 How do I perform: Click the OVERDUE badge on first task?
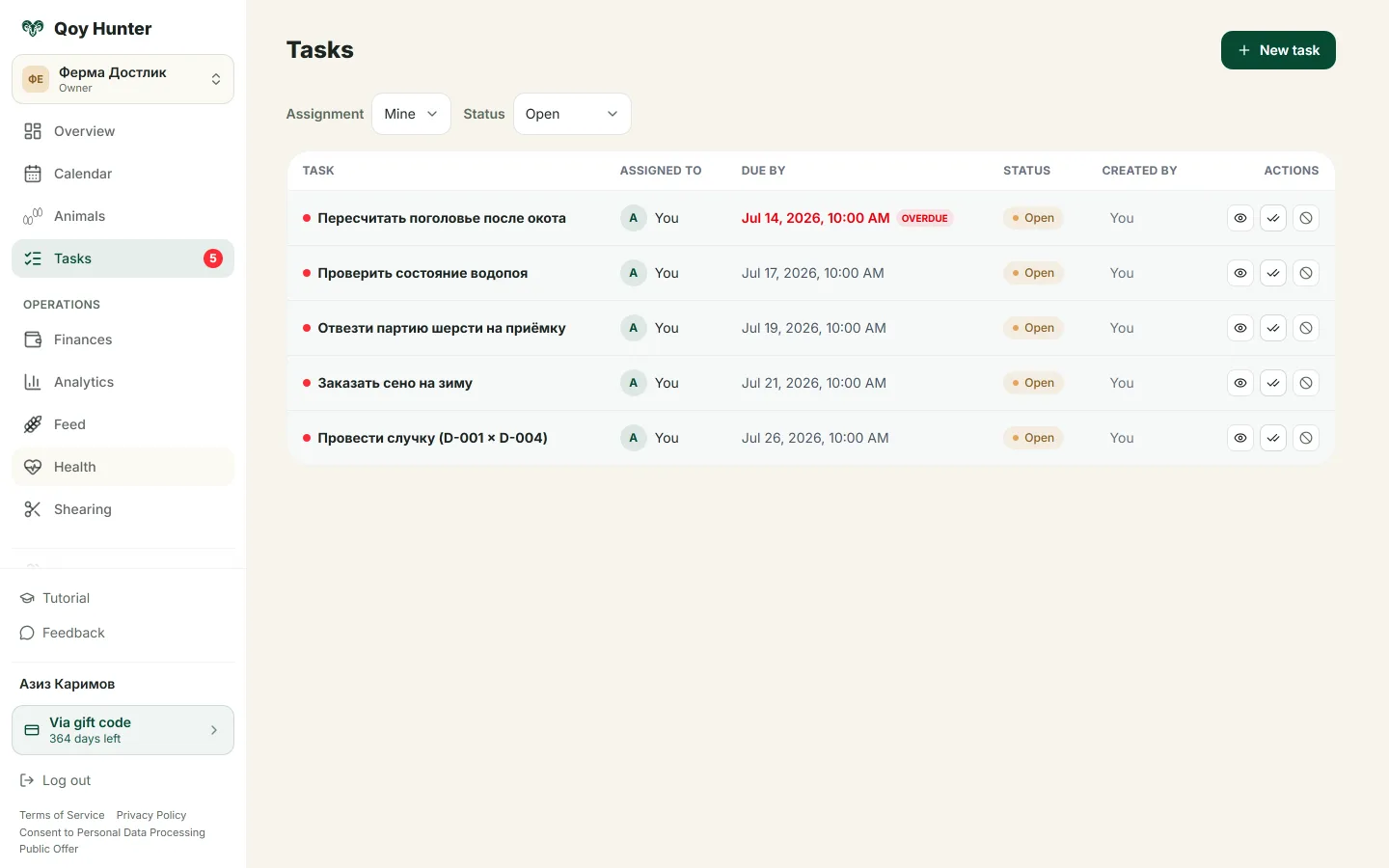[925, 218]
